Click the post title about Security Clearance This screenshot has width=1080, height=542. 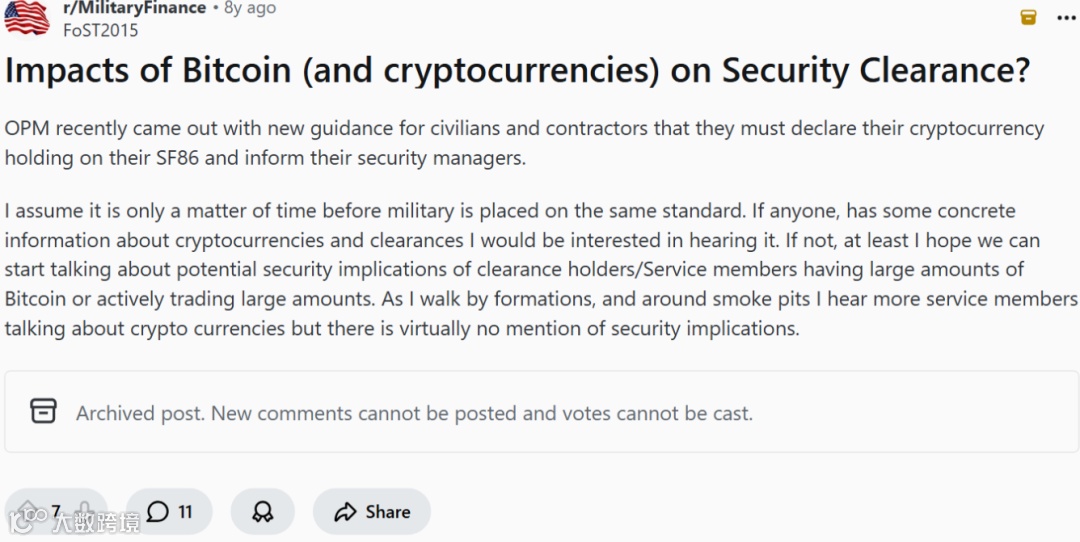[517, 71]
